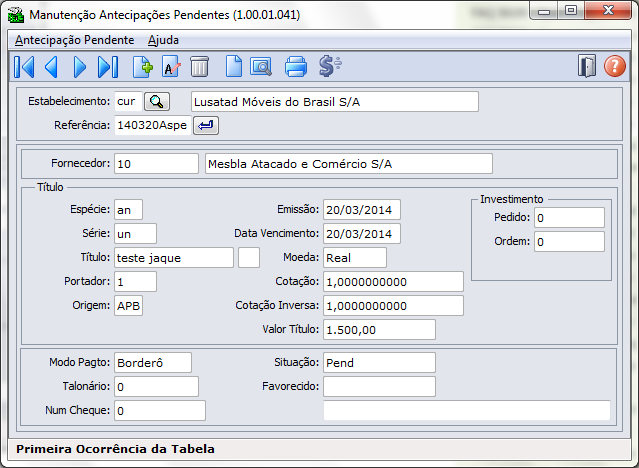639x468 pixels.
Task: Click the Espécie field
Action: click(128, 210)
